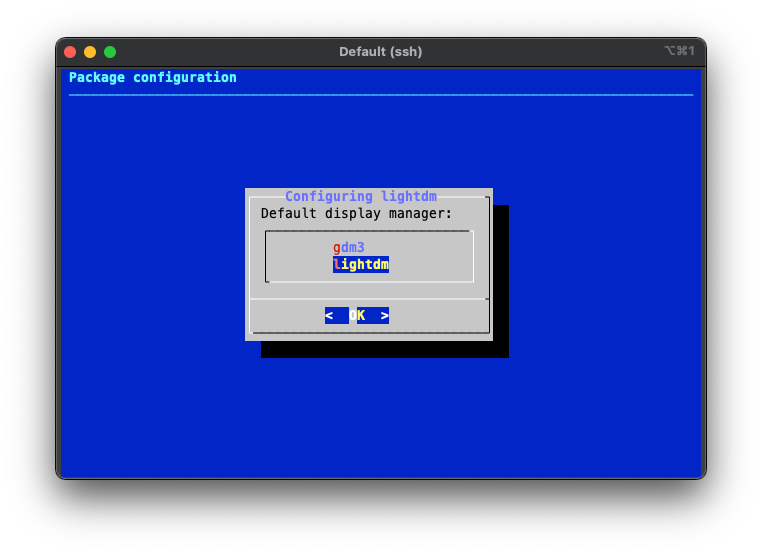Click the ⌥⌘1 shortcut indicator in title bar
Viewport: 762px width, 553px height.
679,51
